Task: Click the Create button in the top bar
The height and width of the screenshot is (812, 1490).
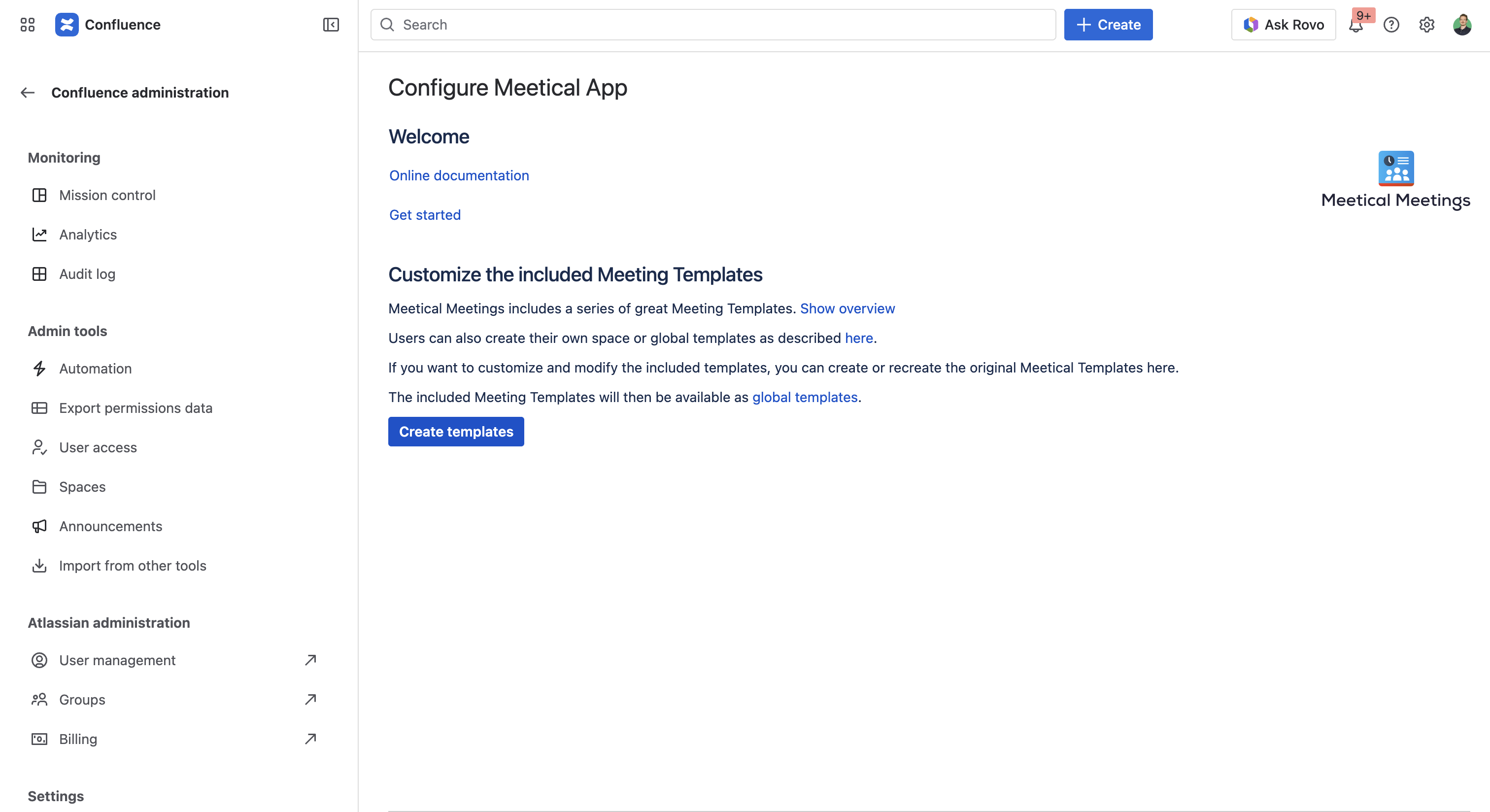Action: pyautogui.click(x=1108, y=25)
